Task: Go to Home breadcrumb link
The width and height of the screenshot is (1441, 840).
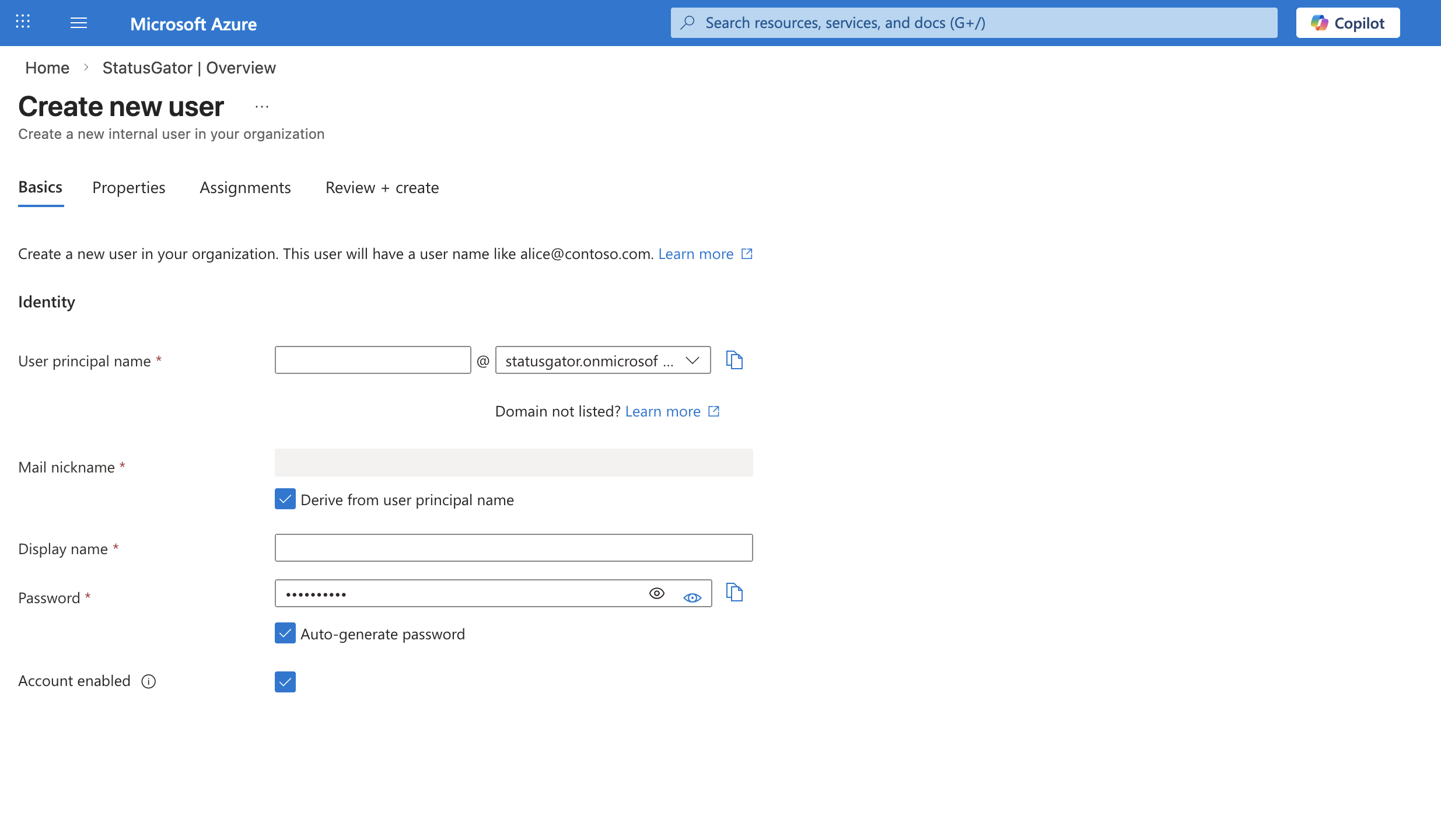Action: 47,68
